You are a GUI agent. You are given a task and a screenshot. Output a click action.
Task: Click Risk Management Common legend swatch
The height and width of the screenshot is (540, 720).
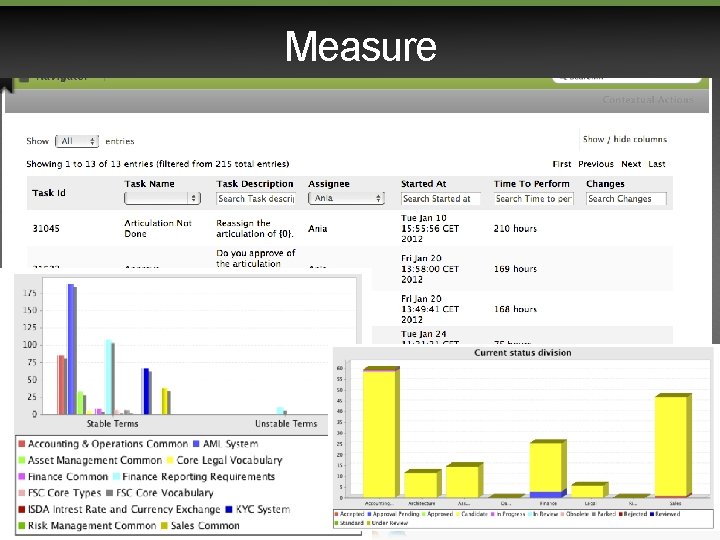click(x=22, y=526)
